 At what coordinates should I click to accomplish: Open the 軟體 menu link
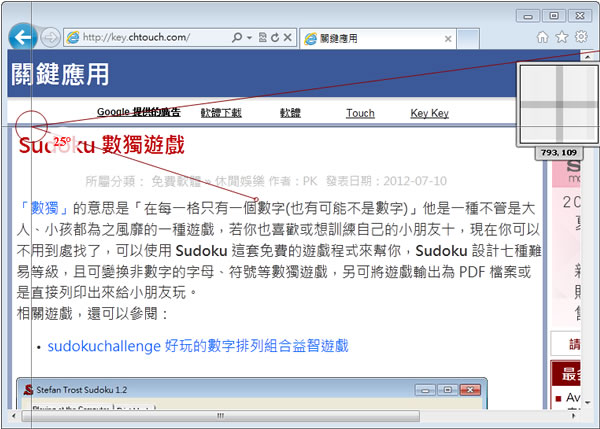pyautogui.click(x=290, y=113)
